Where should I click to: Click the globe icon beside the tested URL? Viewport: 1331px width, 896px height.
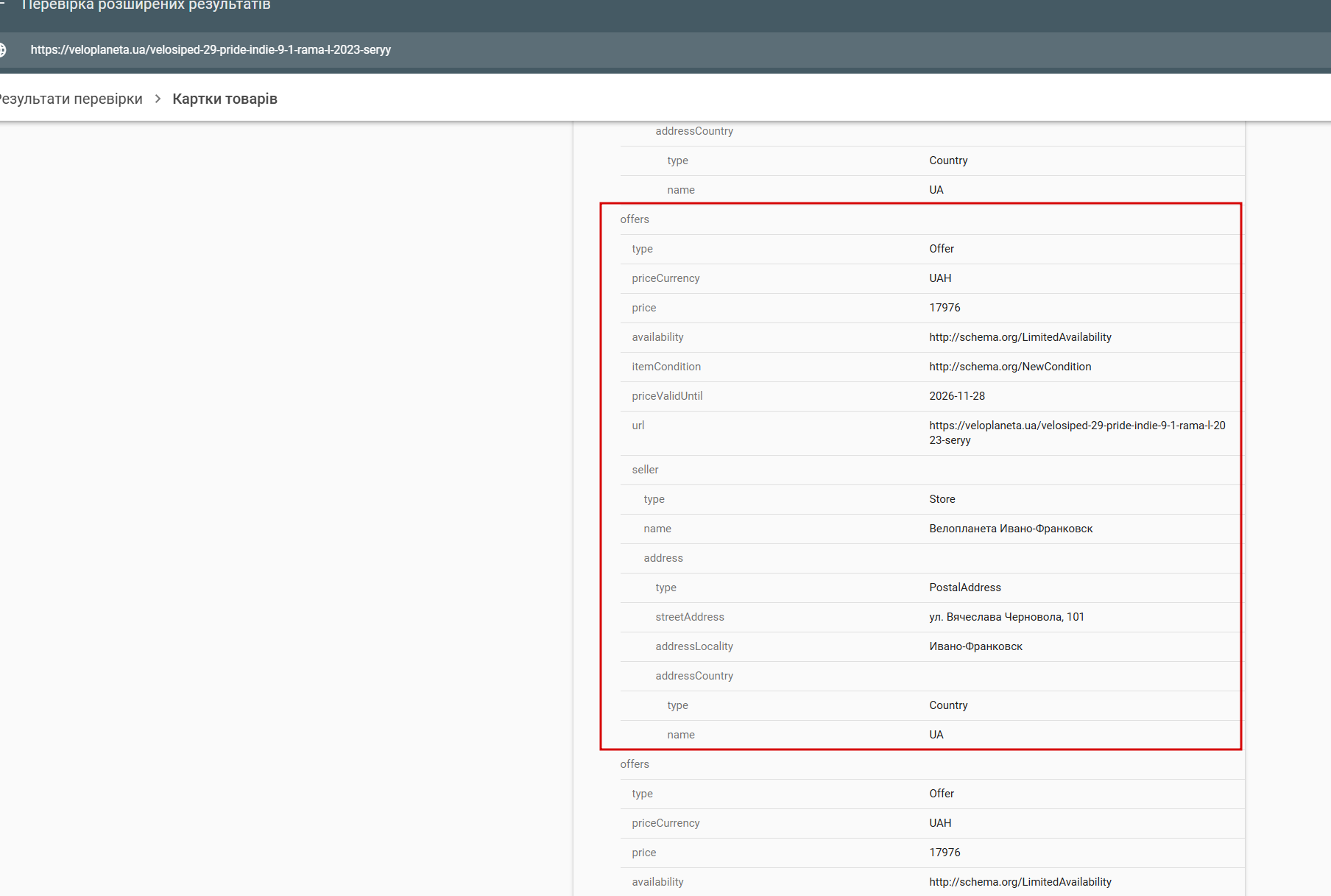[x=2, y=50]
